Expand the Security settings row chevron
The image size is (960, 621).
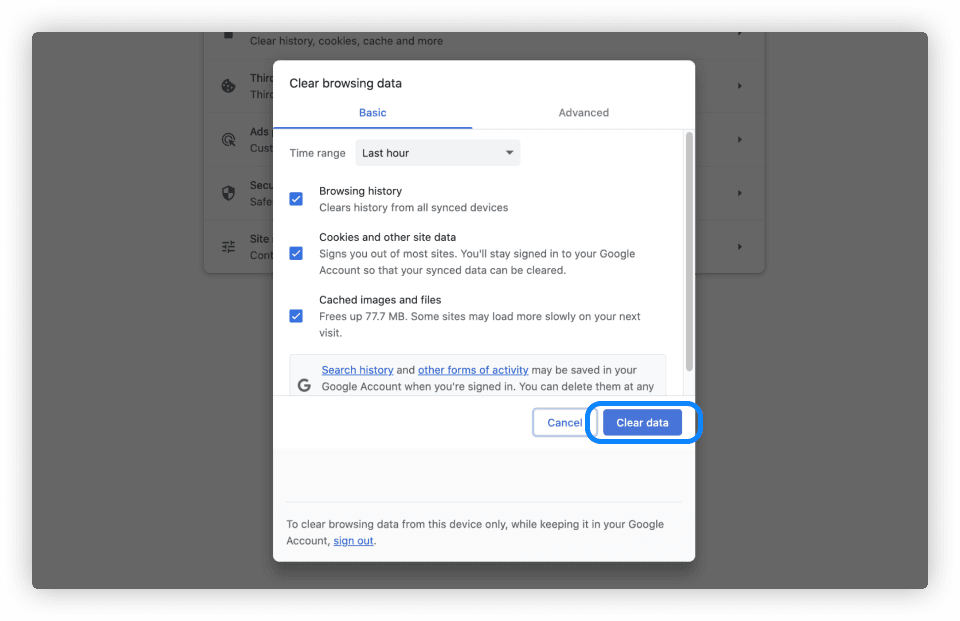(739, 192)
